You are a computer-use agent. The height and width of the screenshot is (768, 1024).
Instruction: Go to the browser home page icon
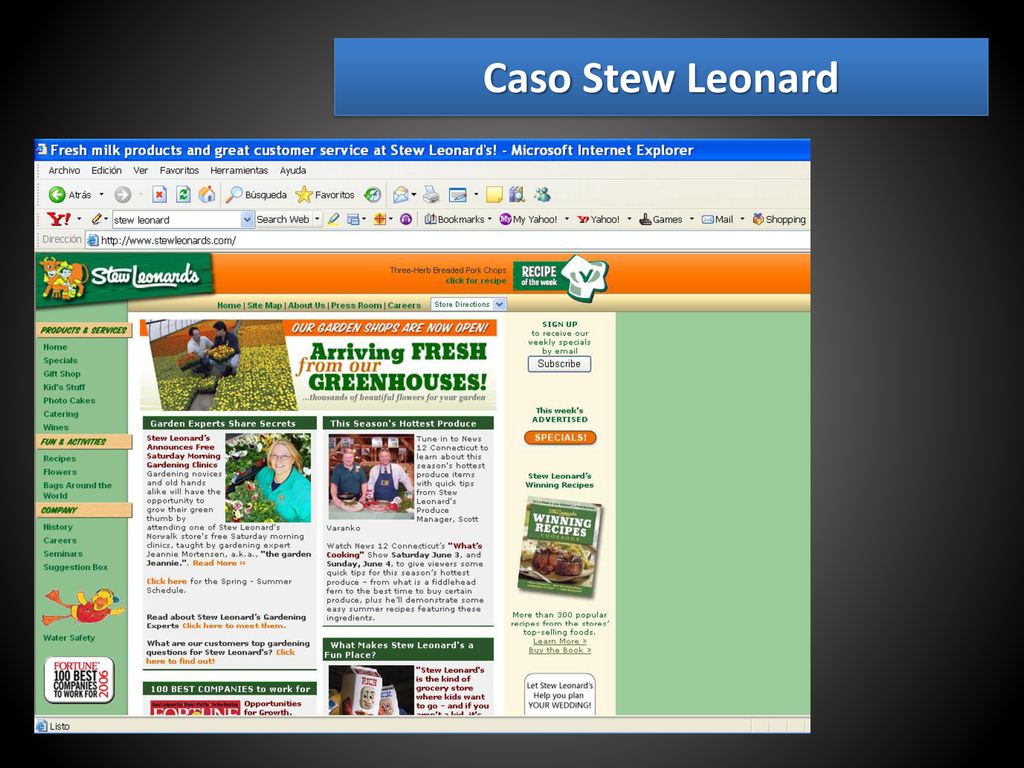[207, 194]
